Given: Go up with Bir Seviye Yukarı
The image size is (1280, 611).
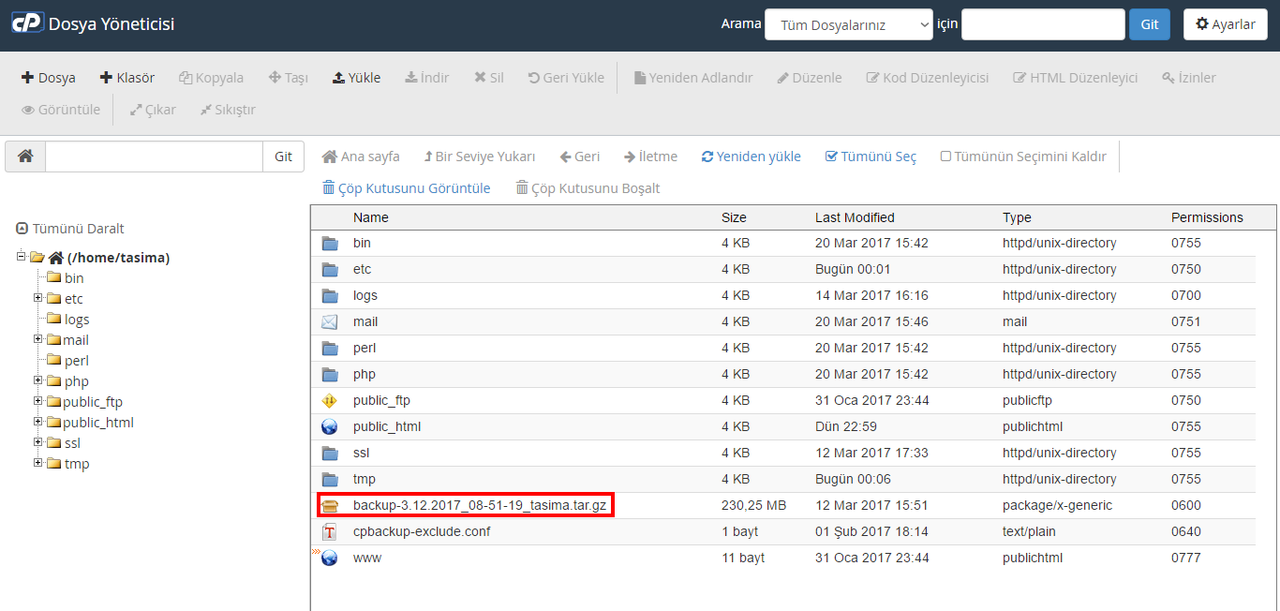Looking at the screenshot, I should [479, 156].
